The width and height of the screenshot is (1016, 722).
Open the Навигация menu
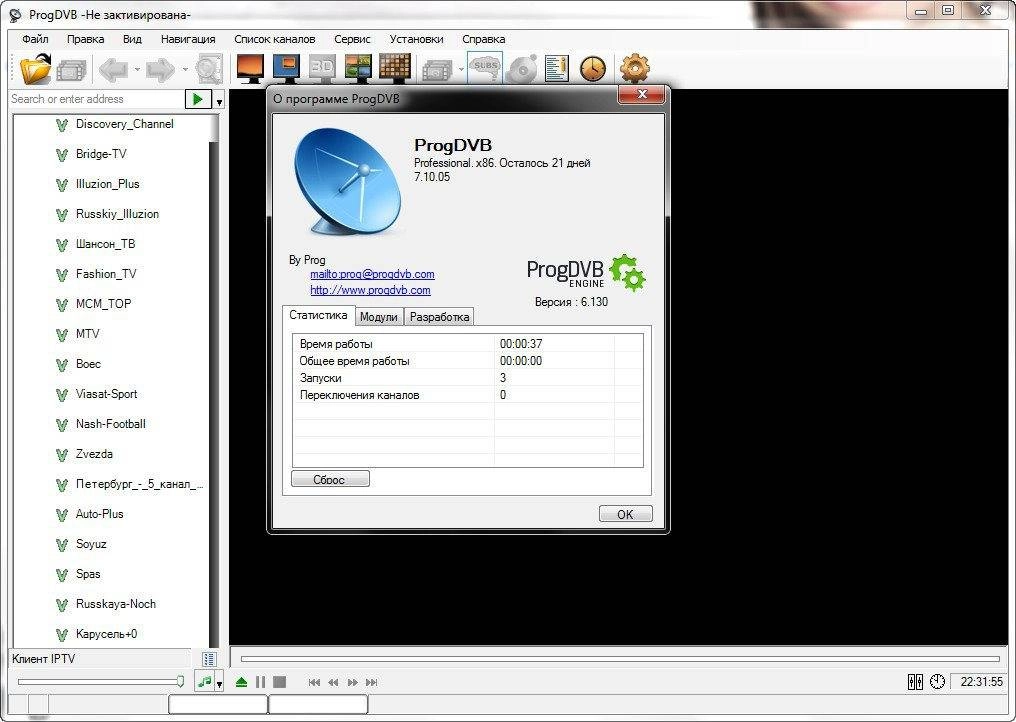tap(188, 39)
